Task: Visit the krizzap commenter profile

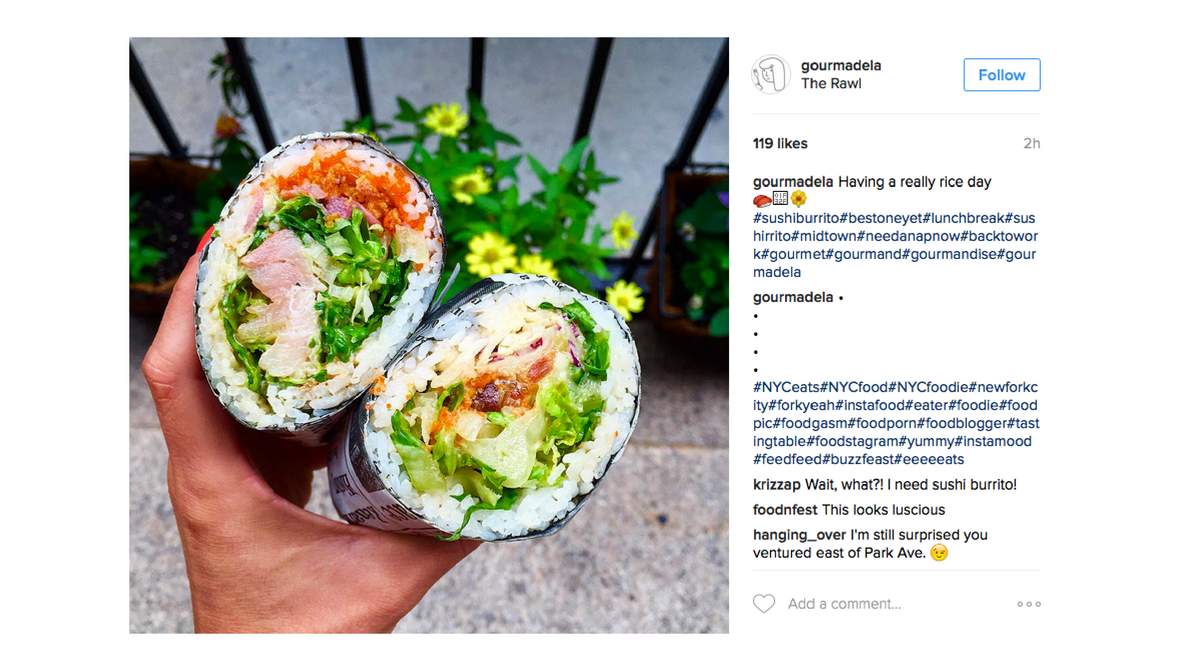Action: pos(776,485)
